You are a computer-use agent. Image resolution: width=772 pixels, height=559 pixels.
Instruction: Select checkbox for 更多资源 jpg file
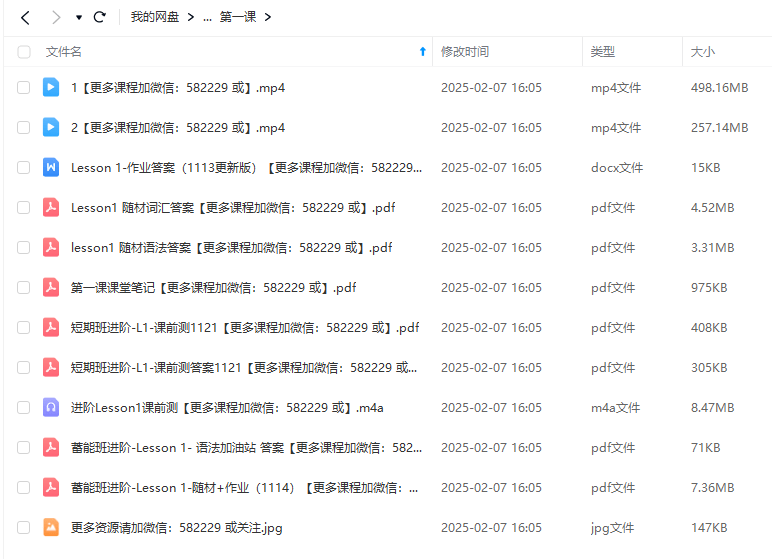point(24,527)
